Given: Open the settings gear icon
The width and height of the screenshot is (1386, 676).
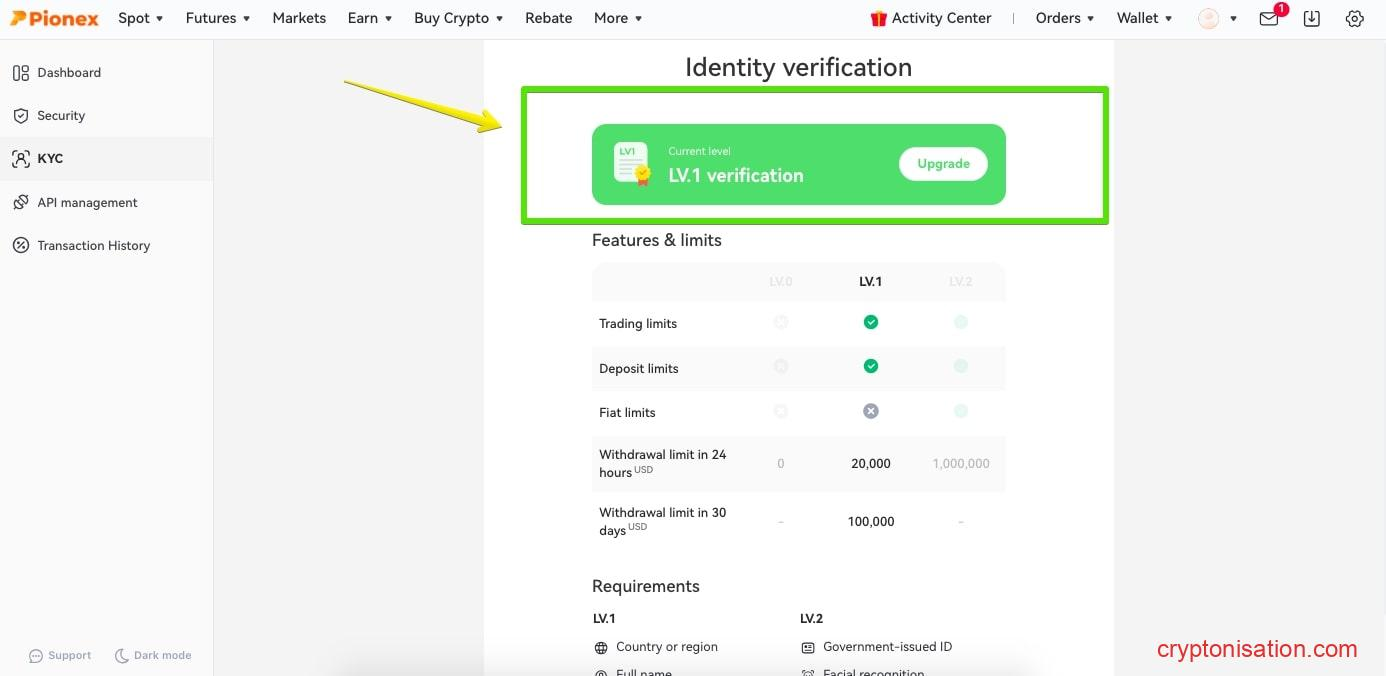Looking at the screenshot, I should pos(1355,18).
